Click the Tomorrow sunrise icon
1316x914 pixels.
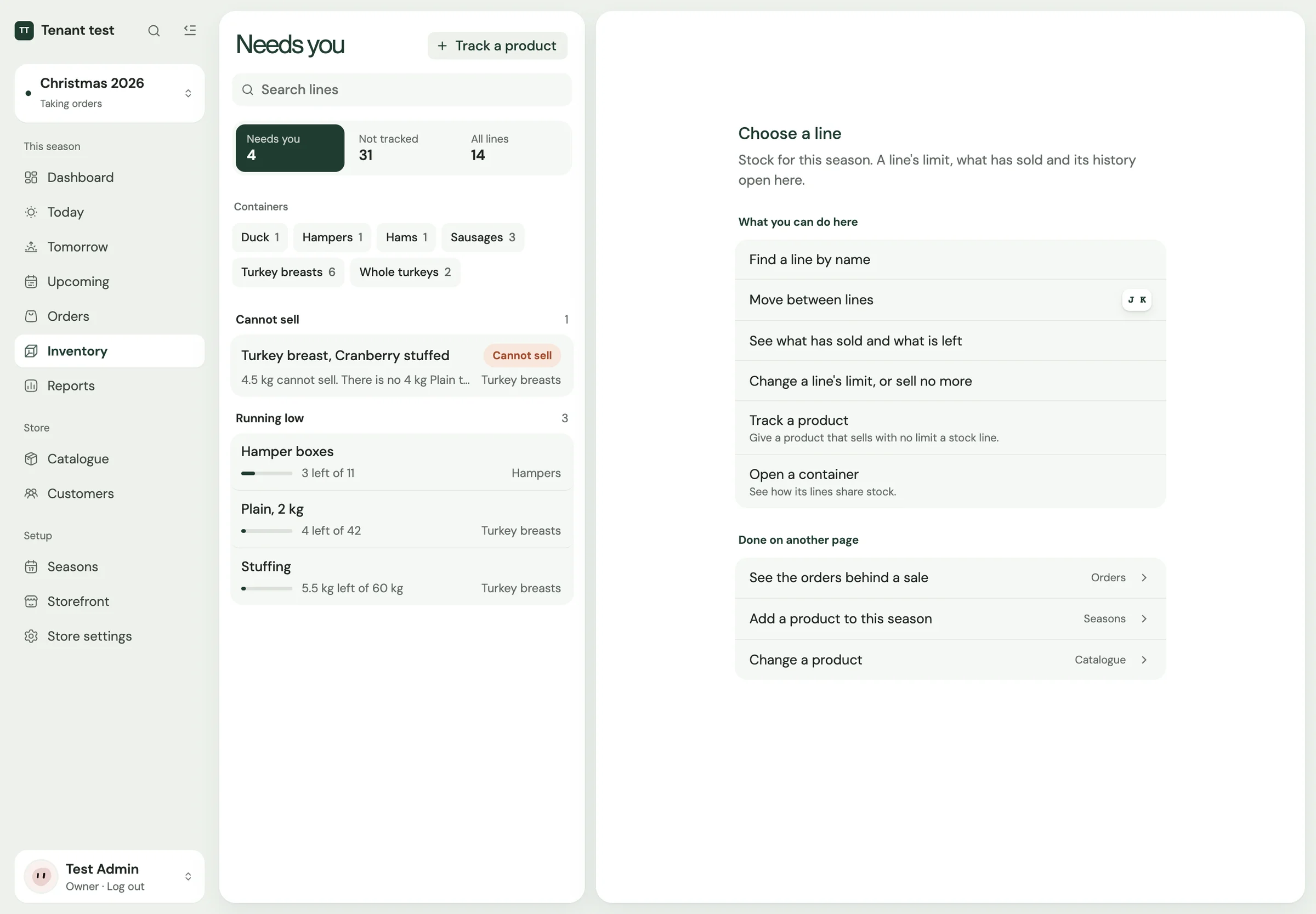(x=31, y=247)
